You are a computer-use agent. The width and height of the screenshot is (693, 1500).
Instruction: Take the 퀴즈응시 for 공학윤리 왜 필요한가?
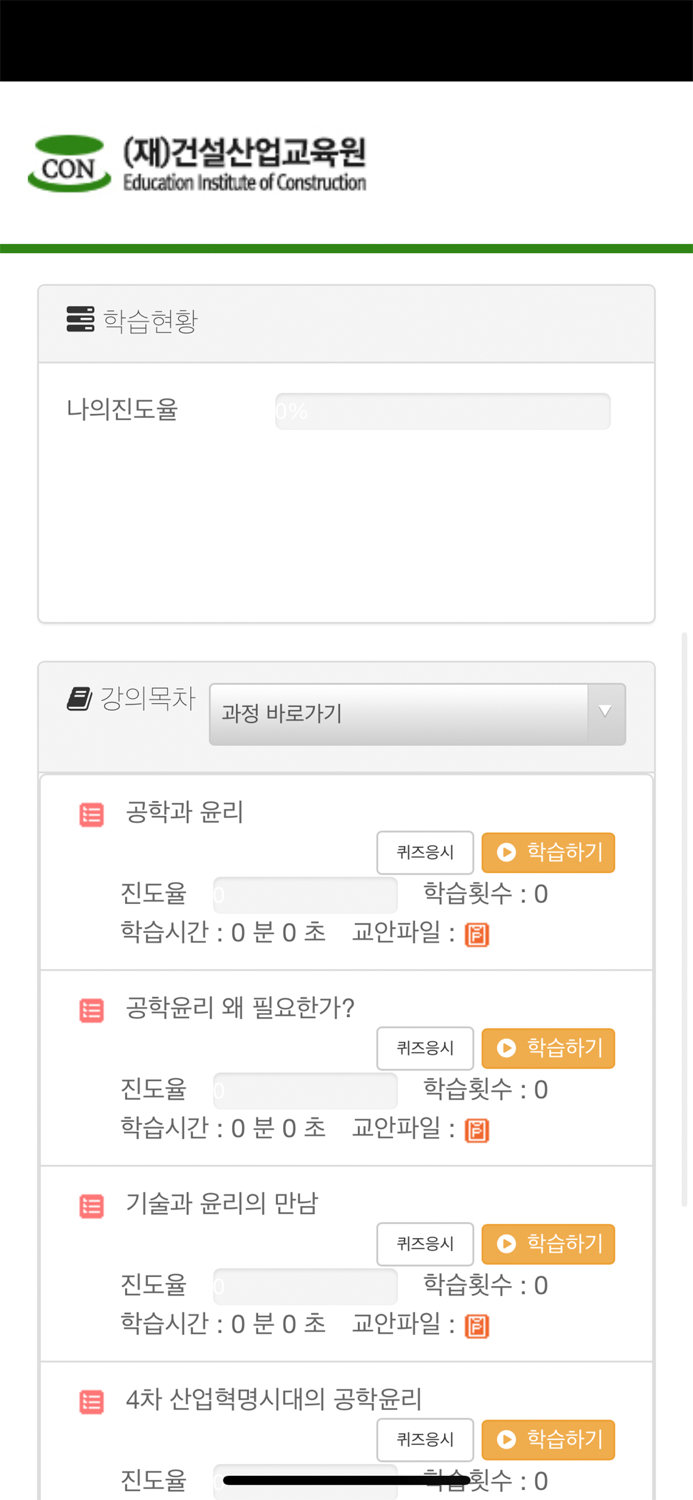tap(425, 1048)
